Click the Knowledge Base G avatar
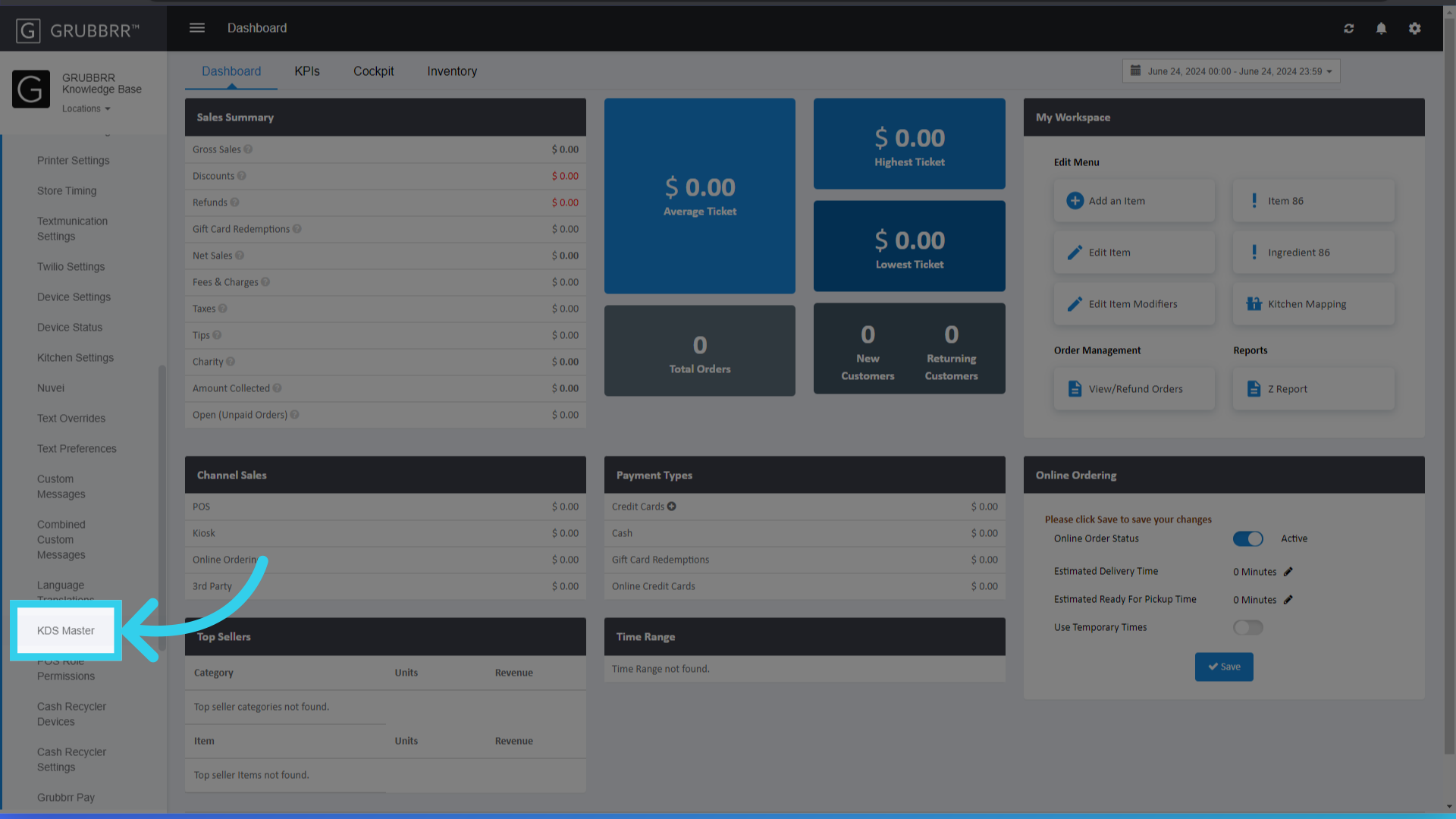The width and height of the screenshot is (1456, 819). pos(31,89)
